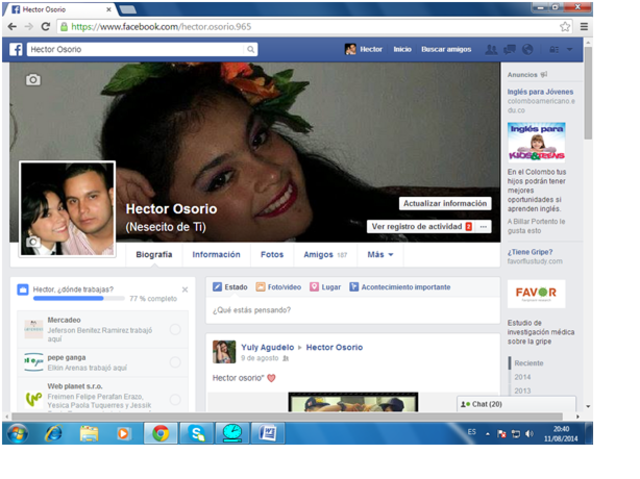Click the Facebook search input field
640x479 pixels.
[137, 49]
